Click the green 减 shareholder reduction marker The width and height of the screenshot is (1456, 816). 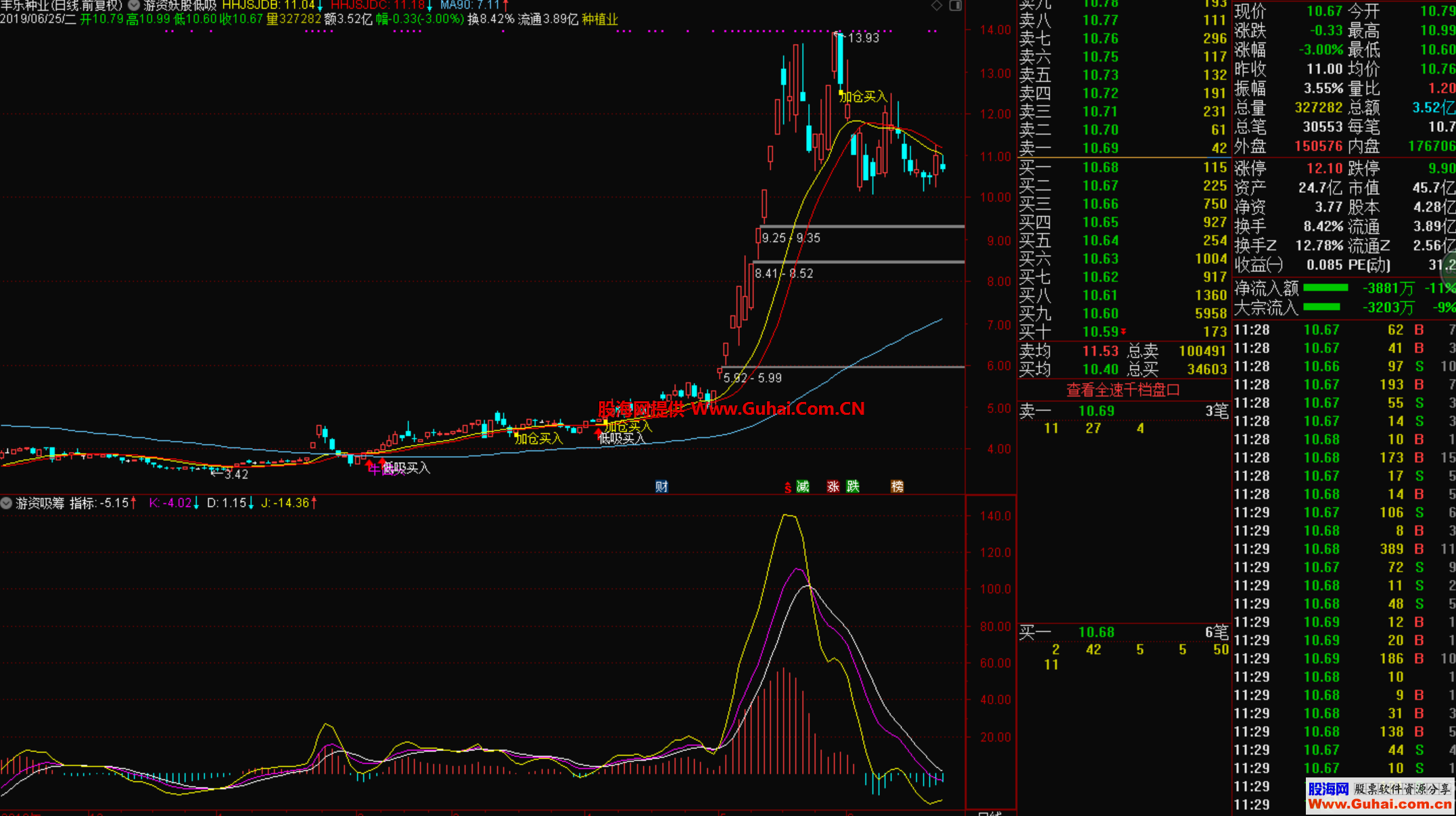tap(803, 486)
